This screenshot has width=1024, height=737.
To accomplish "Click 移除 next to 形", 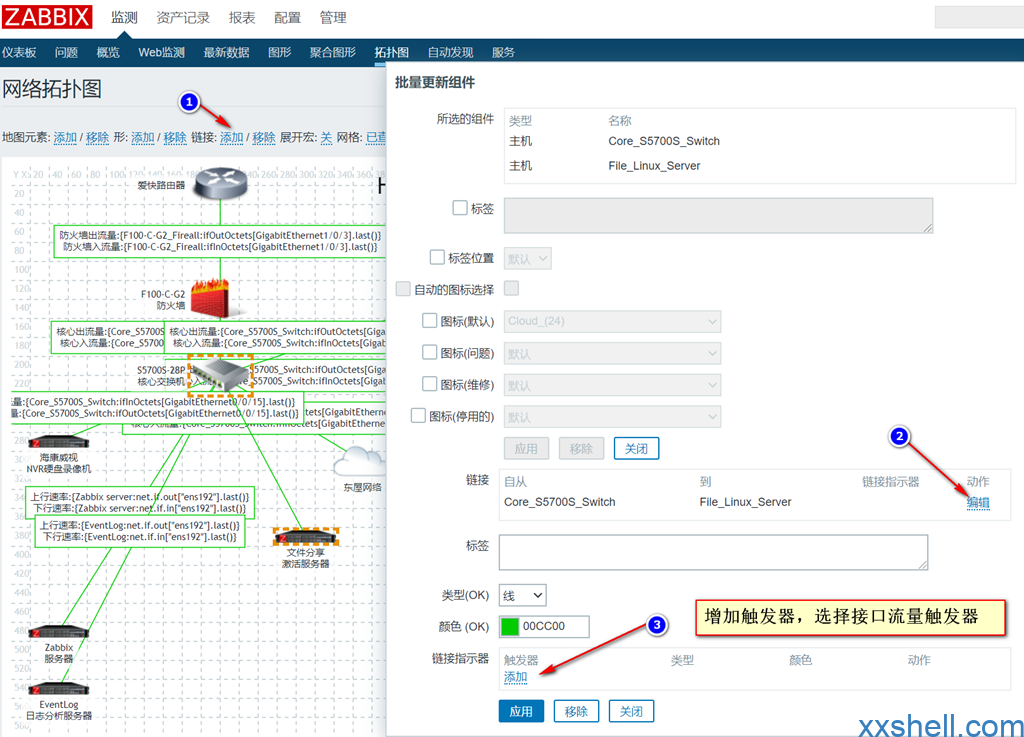I will (x=175, y=137).
